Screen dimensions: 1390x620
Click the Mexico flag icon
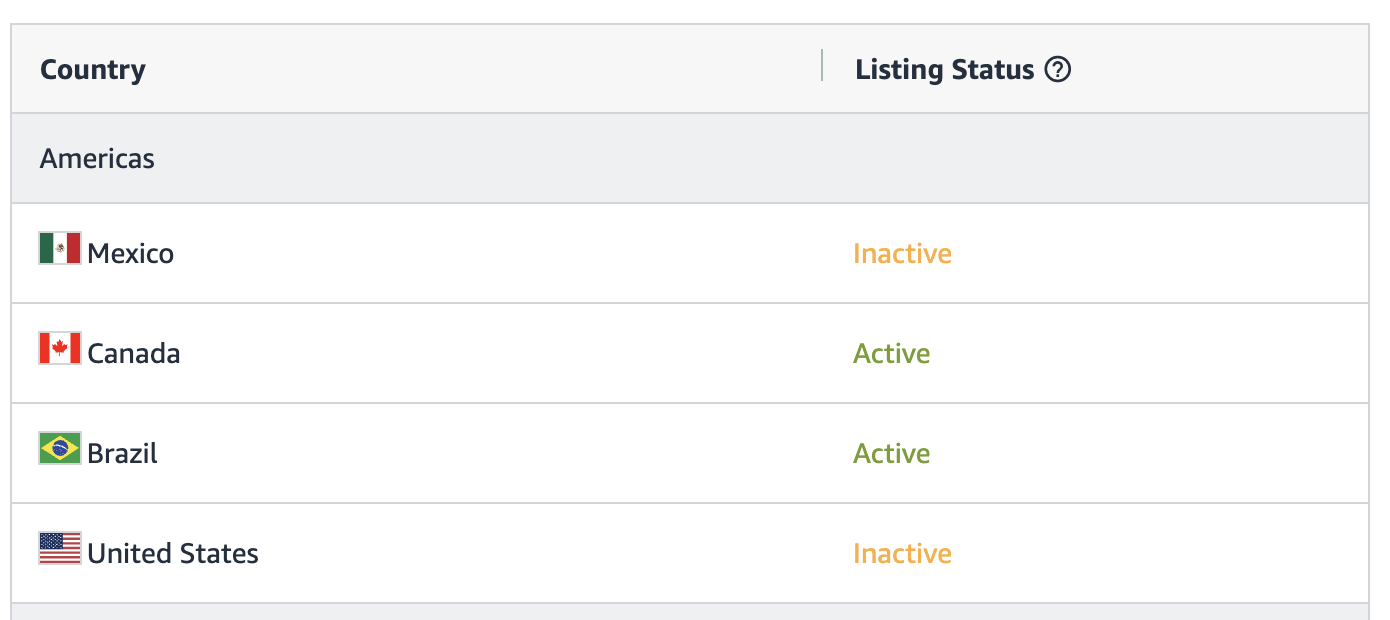[x=60, y=248]
